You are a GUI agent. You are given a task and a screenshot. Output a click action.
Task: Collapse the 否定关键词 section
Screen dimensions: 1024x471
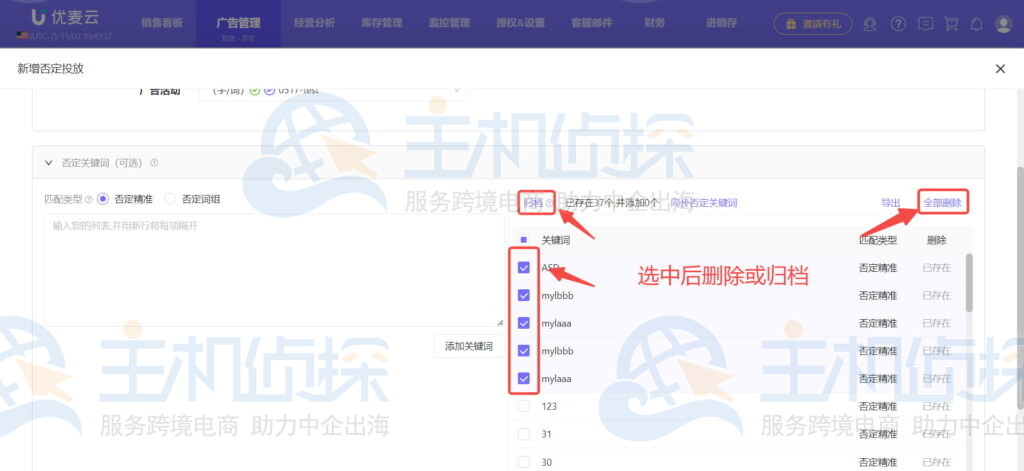pos(48,163)
